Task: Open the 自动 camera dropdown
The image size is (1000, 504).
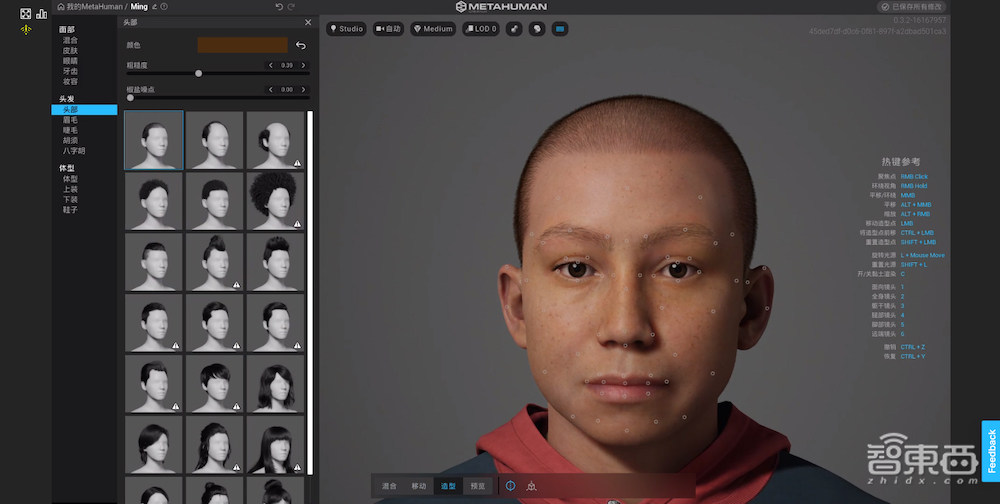Action: [388, 29]
